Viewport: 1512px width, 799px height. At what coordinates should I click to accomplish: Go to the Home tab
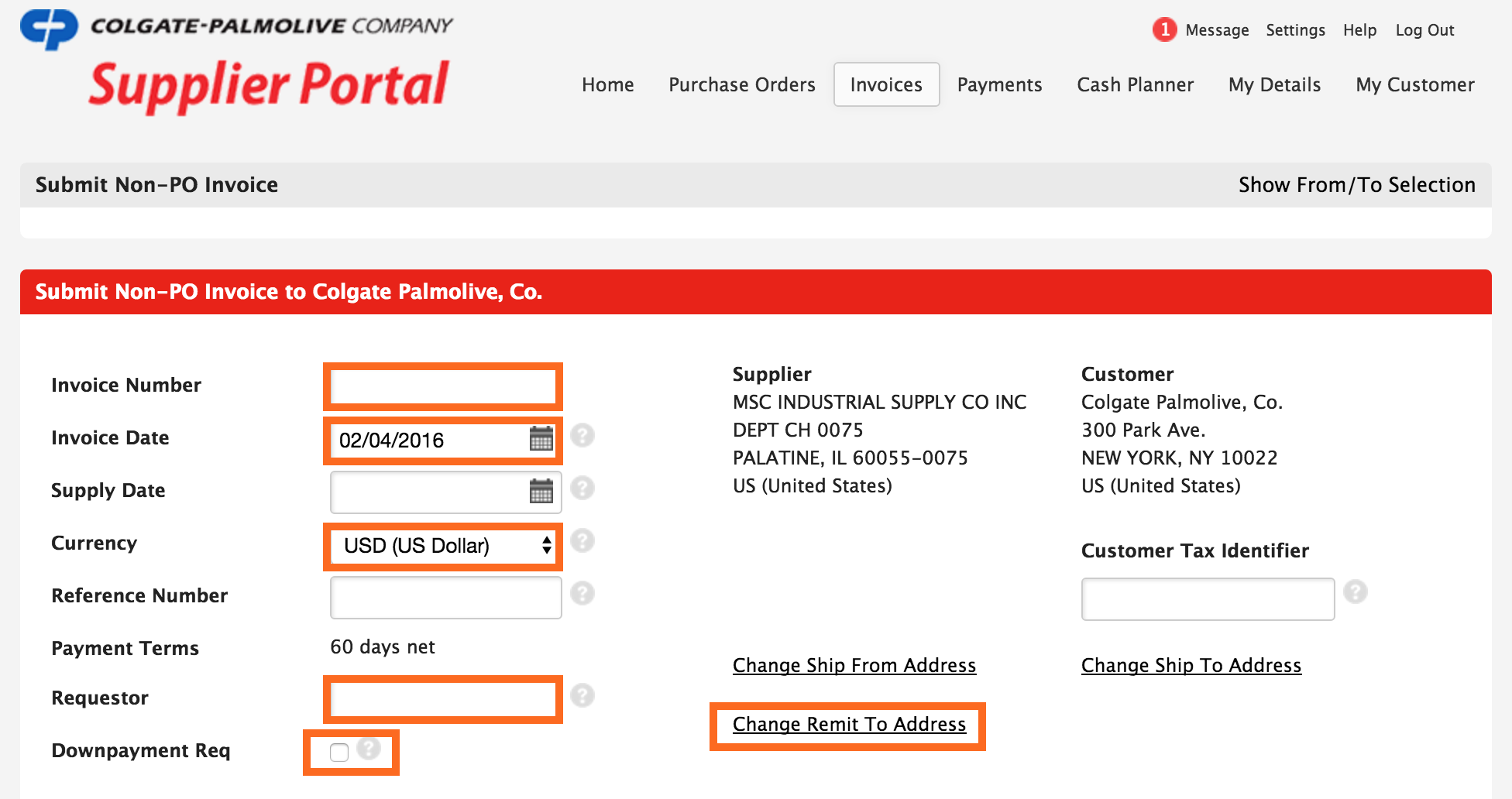click(x=608, y=84)
